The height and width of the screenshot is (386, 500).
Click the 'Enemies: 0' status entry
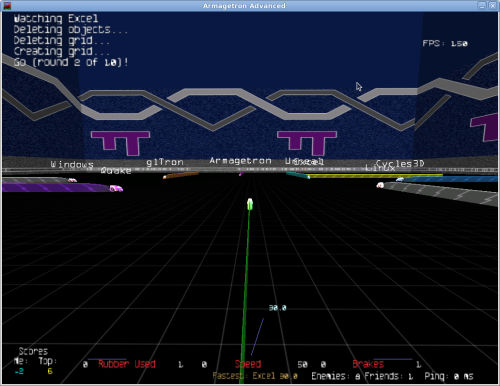tap(336, 376)
